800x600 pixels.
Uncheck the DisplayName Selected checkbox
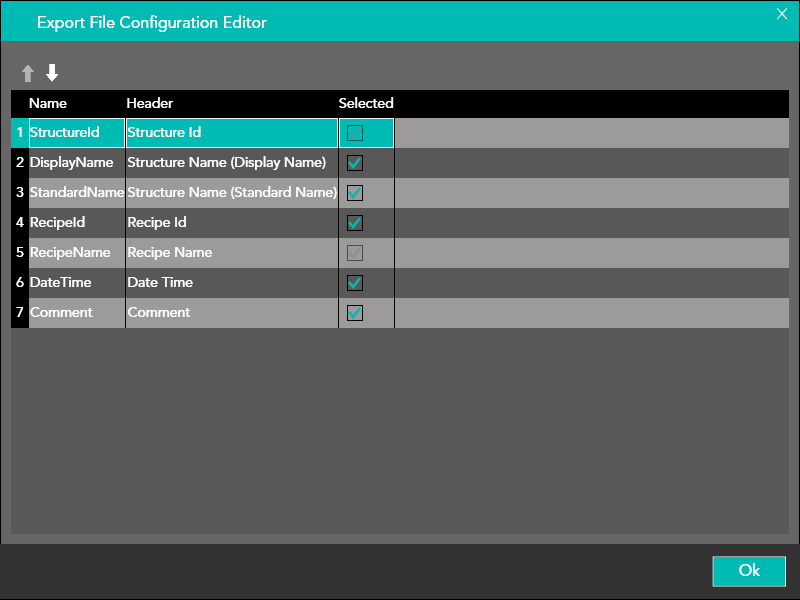tap(355, 163)
